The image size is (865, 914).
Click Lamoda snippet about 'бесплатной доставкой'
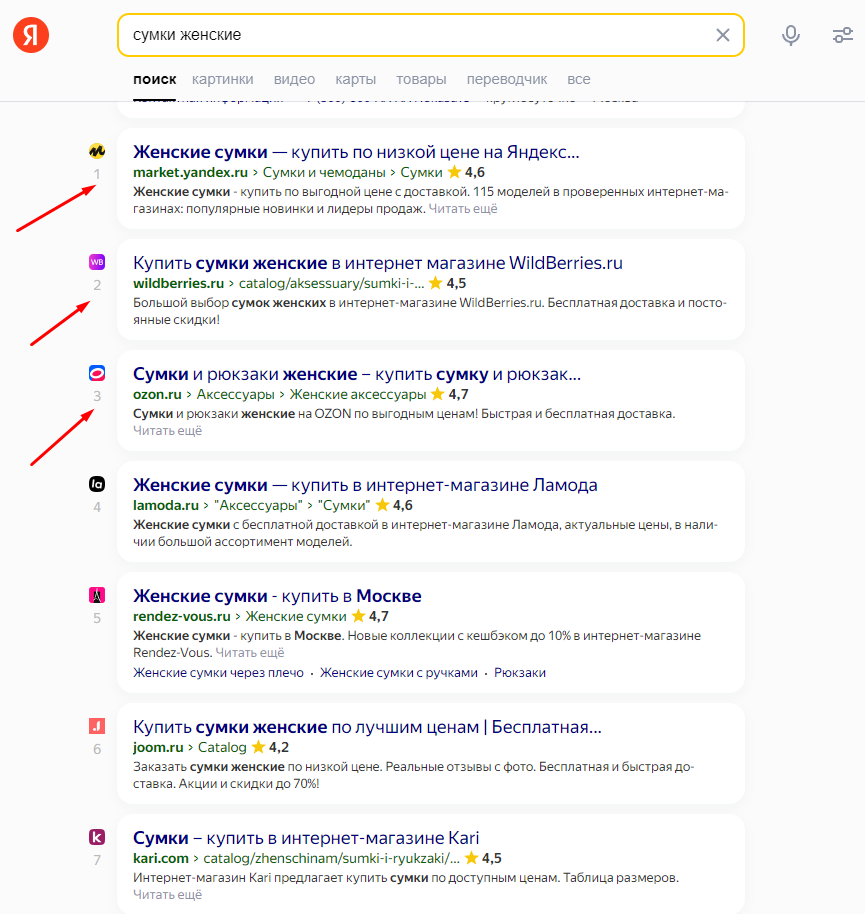click(x=425, y=533)
